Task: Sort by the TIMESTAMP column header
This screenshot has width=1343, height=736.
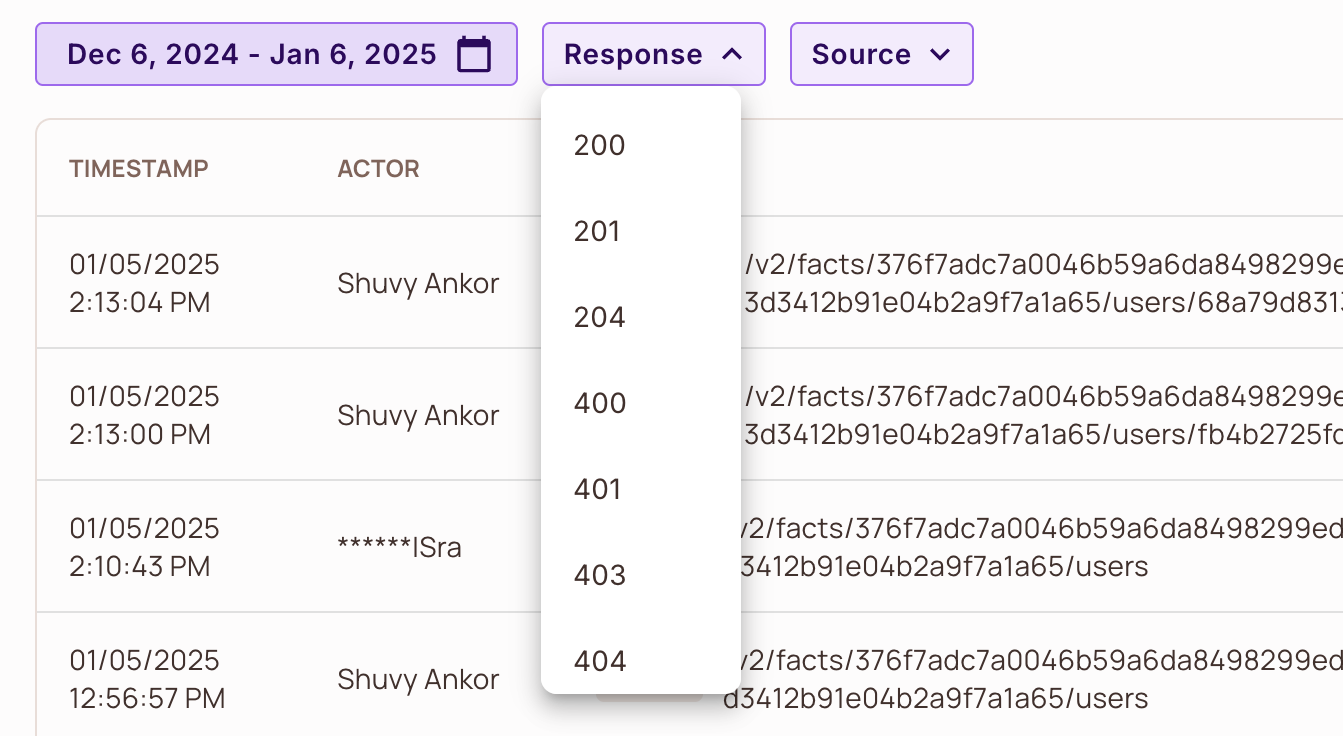Action: [x=139, y=169]
